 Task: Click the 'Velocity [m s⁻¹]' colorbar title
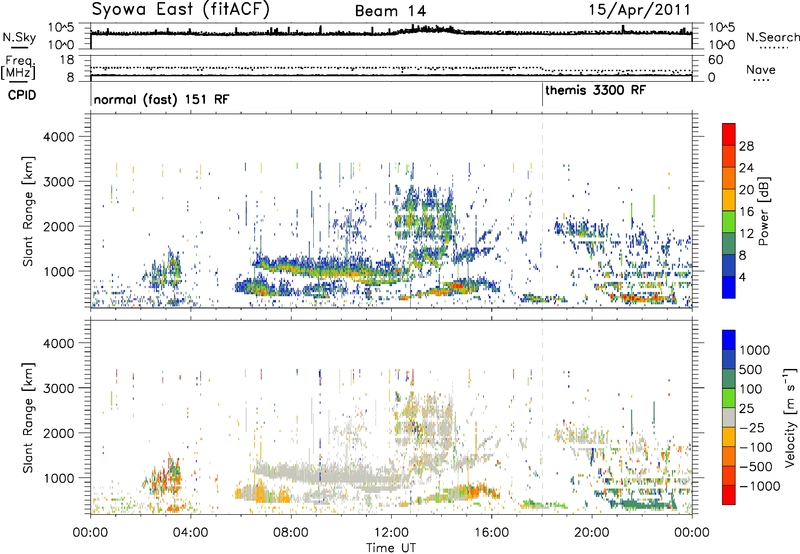coord(790,417)
